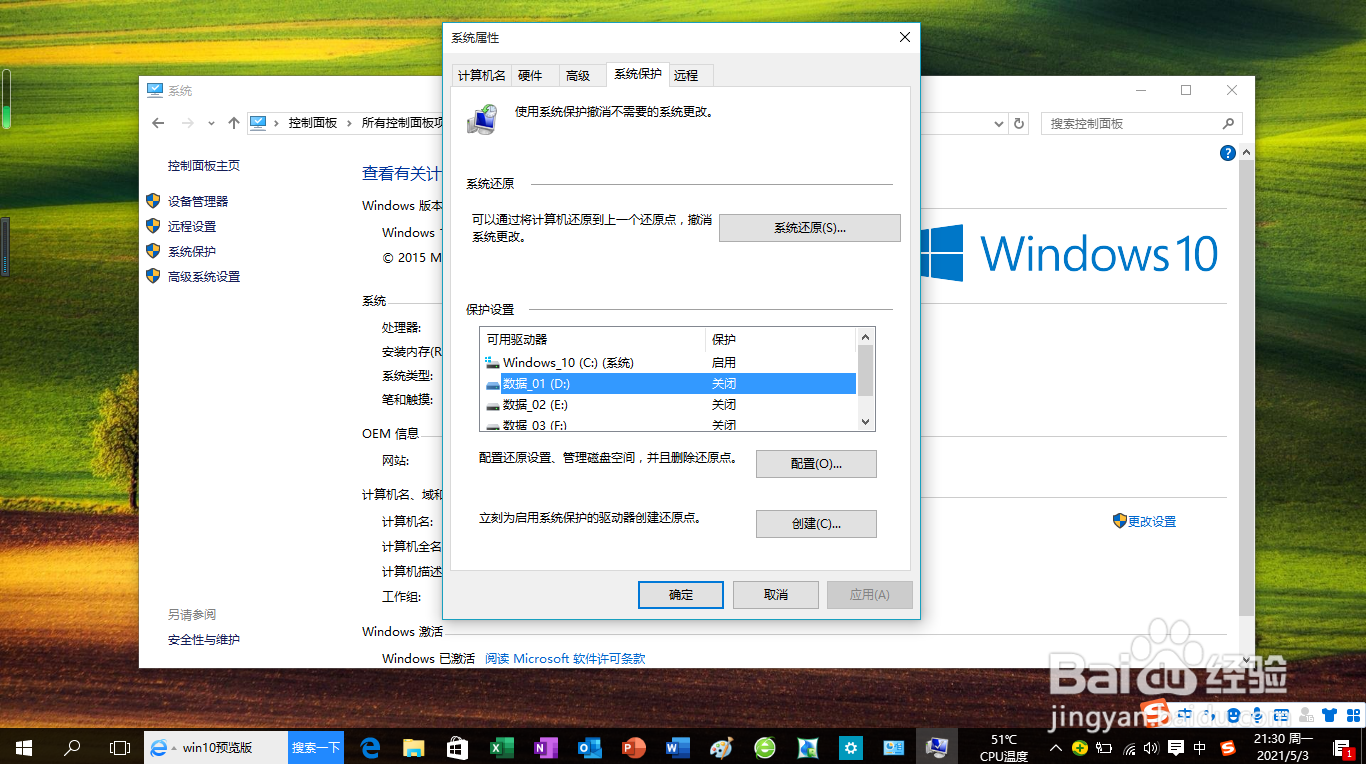Open recent locations dropdown arrow
The width and height of the screenshot is (1366, 764).
click(x=211, y=123)
